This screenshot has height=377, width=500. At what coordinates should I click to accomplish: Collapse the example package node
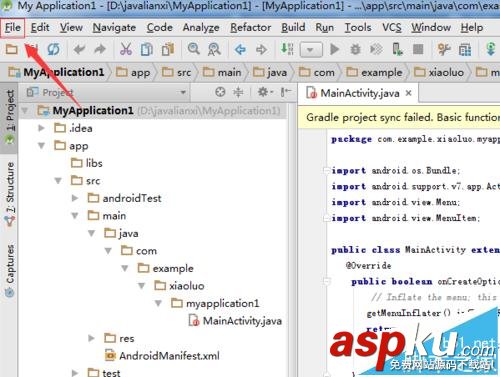pyautogui.click(x=125, y=268)
